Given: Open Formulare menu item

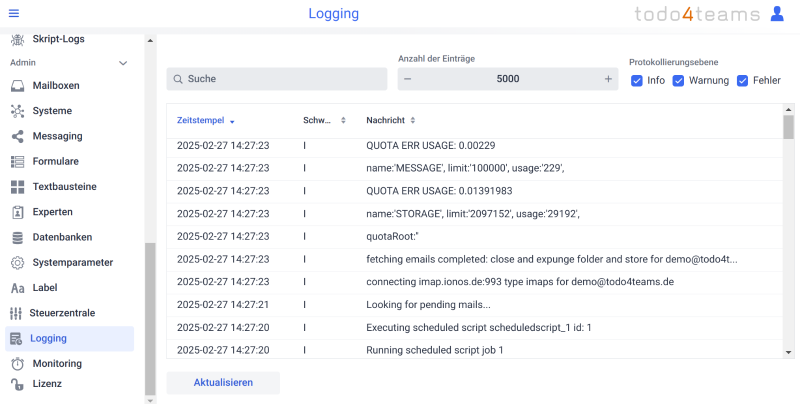Looking at the screenshot, I should pos(56,161).
